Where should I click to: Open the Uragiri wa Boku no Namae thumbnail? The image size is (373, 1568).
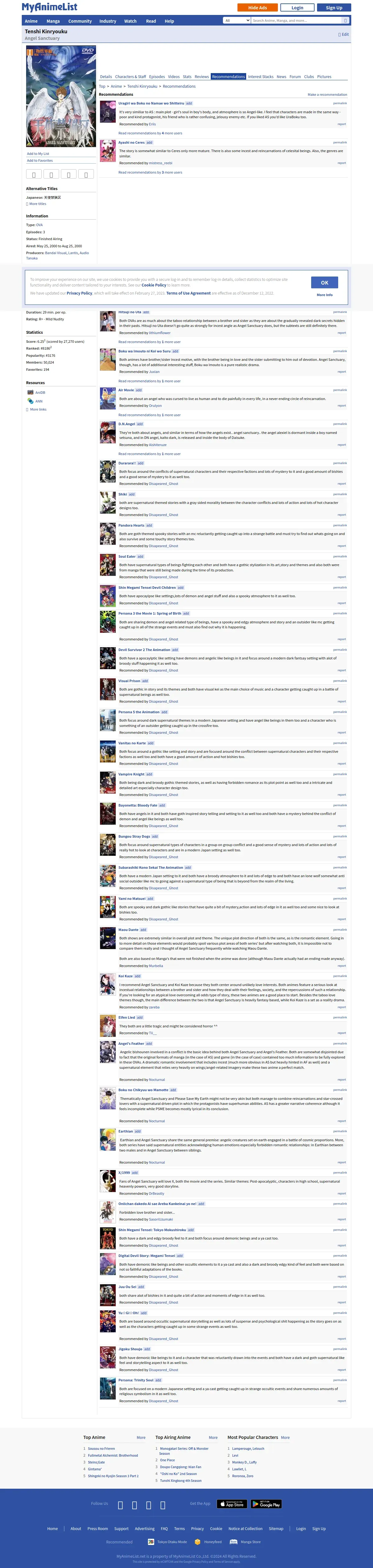pos(108,112)
